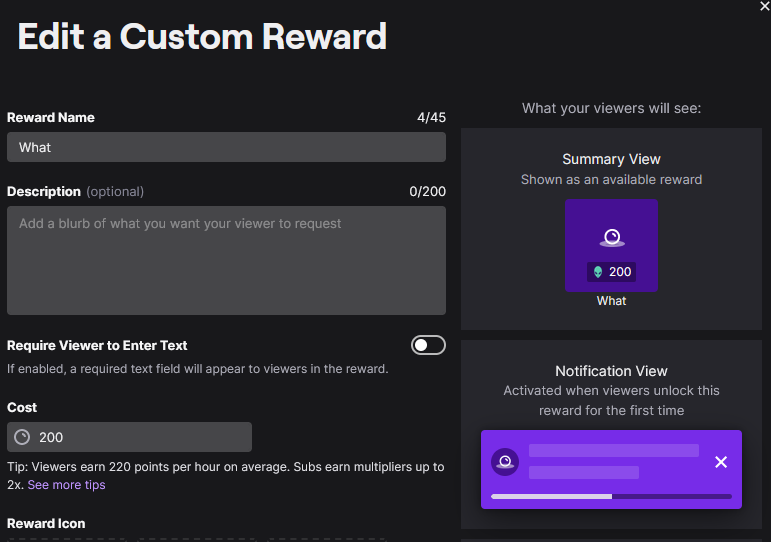Click the notification progress bar
The height and width of the screenshot is (542, 771).
coord(611,496)
